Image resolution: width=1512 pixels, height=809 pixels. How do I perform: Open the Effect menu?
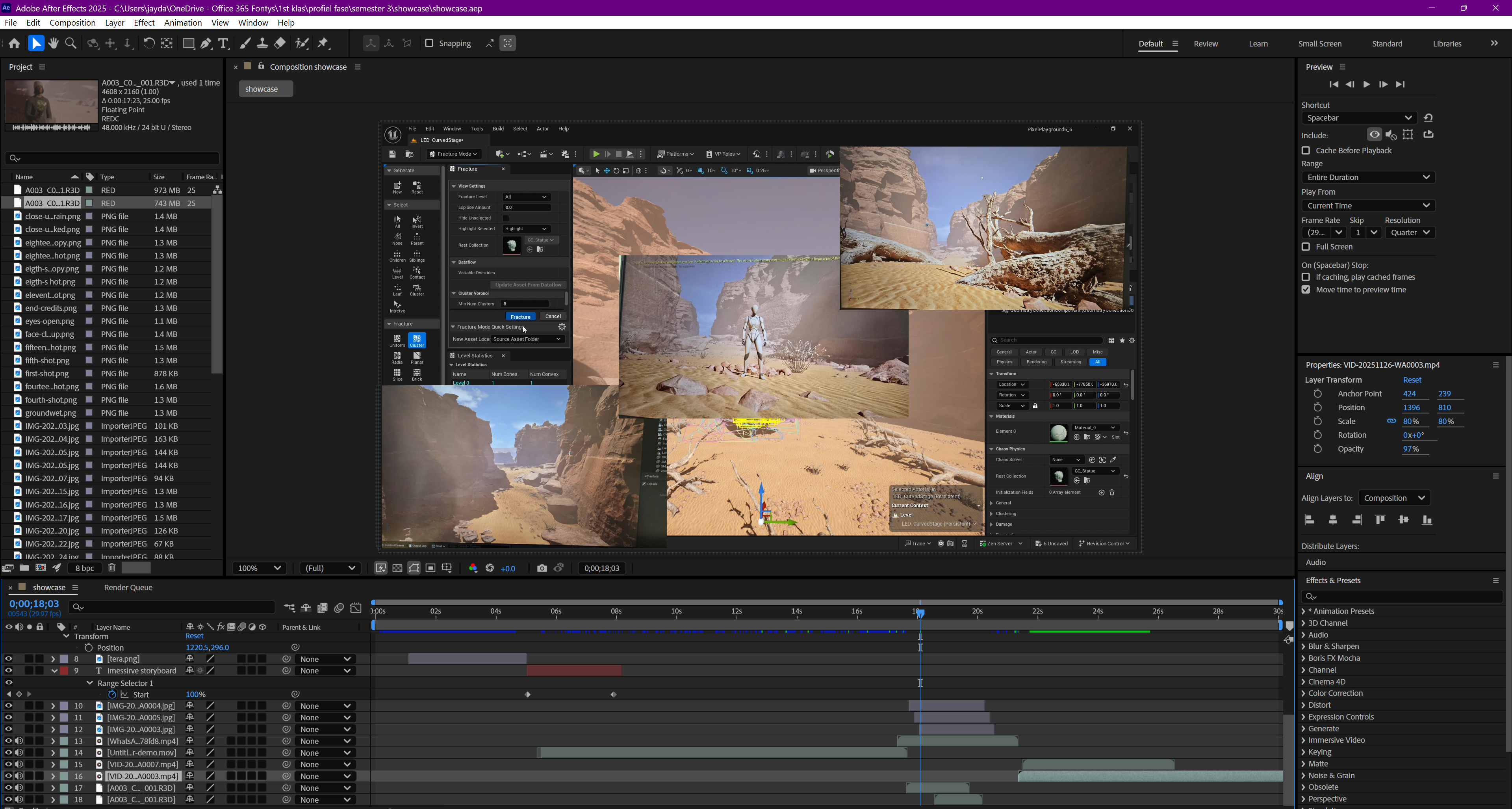pos(144,22)
